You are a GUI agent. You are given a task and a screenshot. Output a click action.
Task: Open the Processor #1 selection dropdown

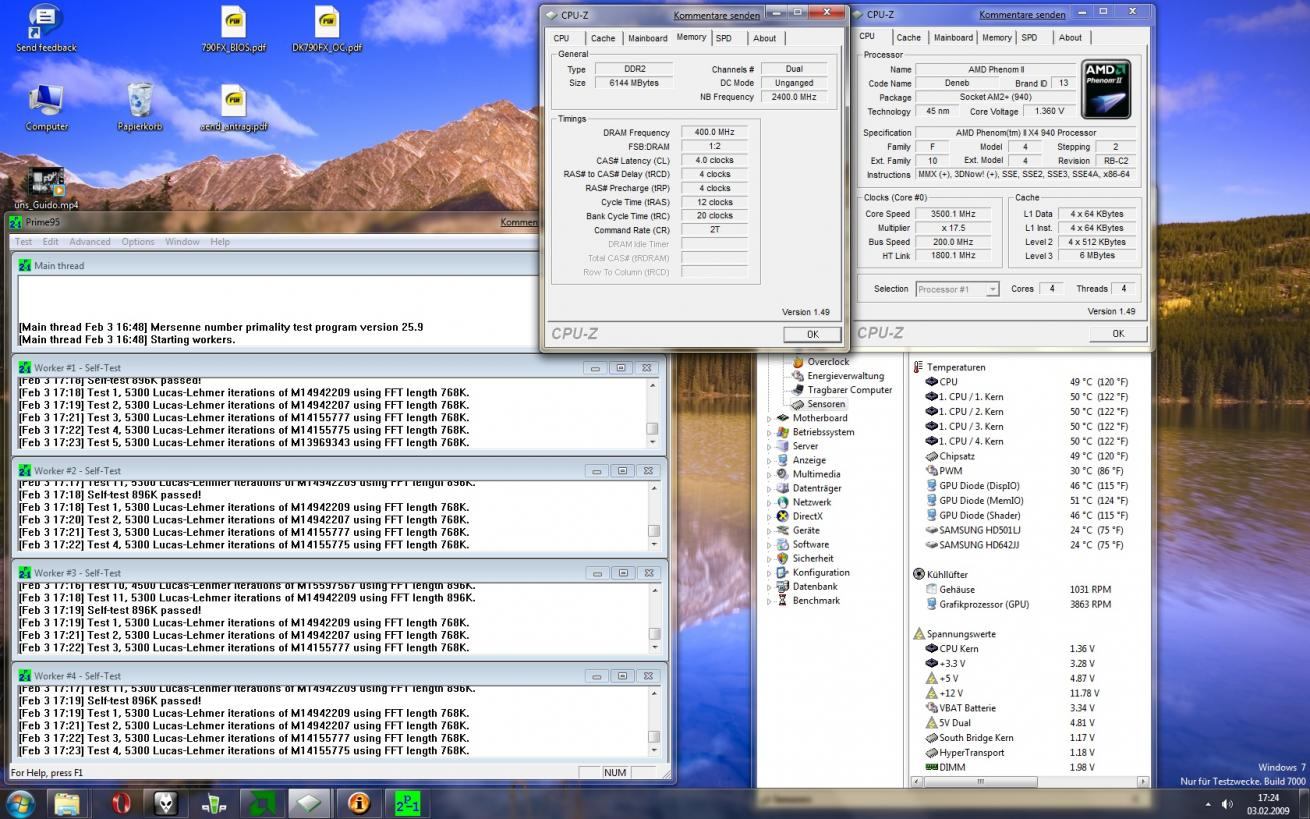click(x=957, y=289)
